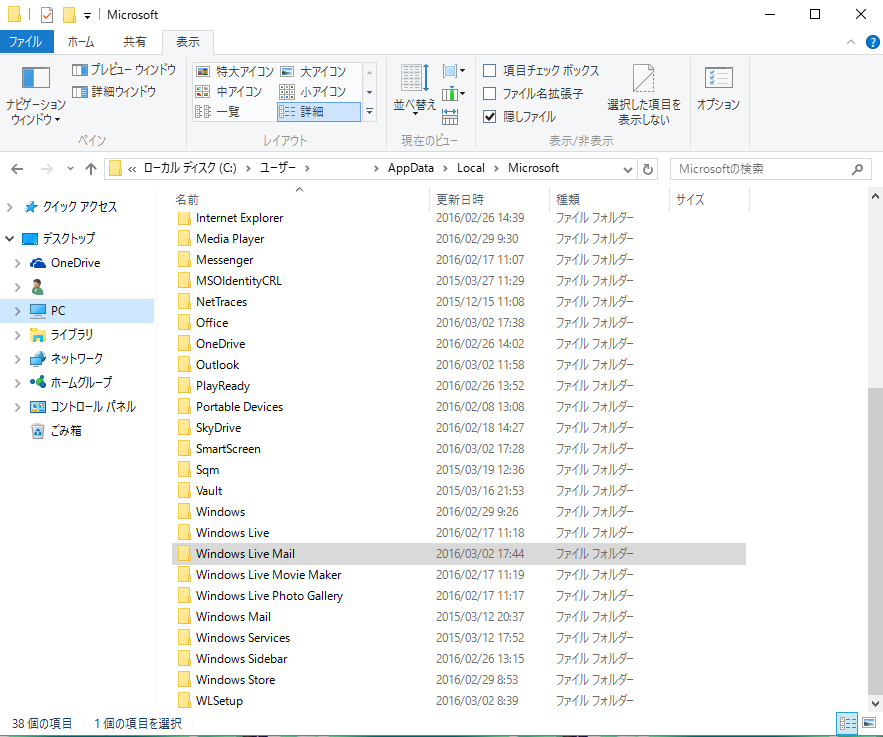Click Hide selected items (選択した項目を表示しない)
This screenshot has width=883, height=737.
coord(644,94)
